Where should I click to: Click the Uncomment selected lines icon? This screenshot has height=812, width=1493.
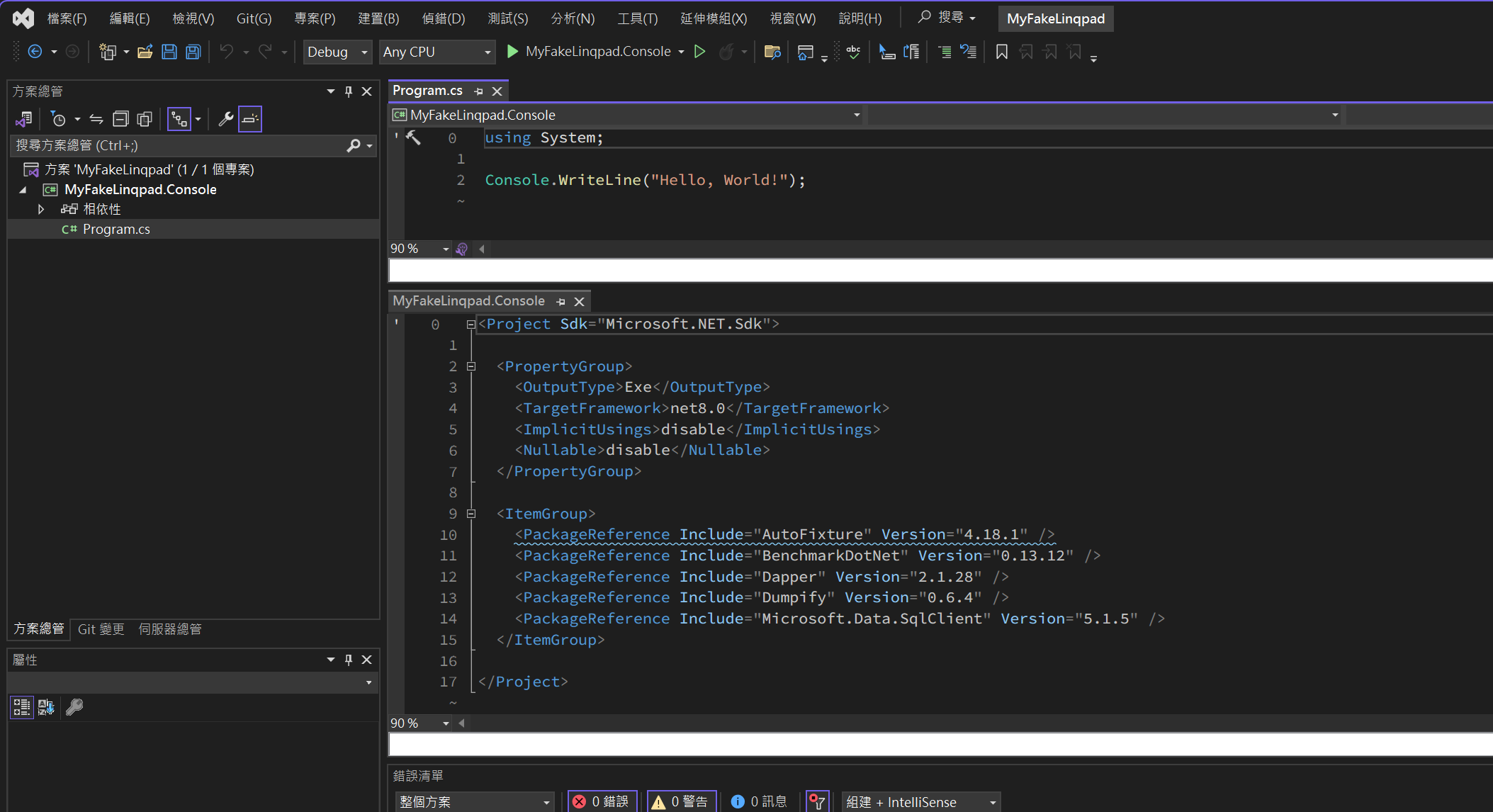click(969, 52)
